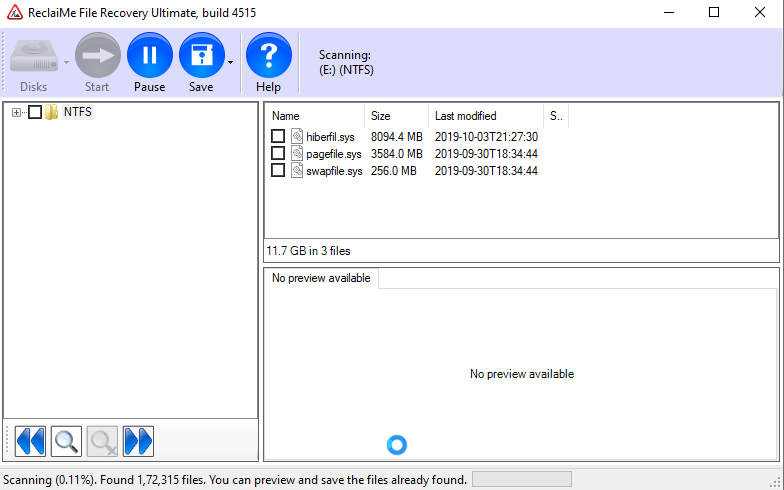
Task: Select the pagefile.sys file name
Action: tap(334, 154)
